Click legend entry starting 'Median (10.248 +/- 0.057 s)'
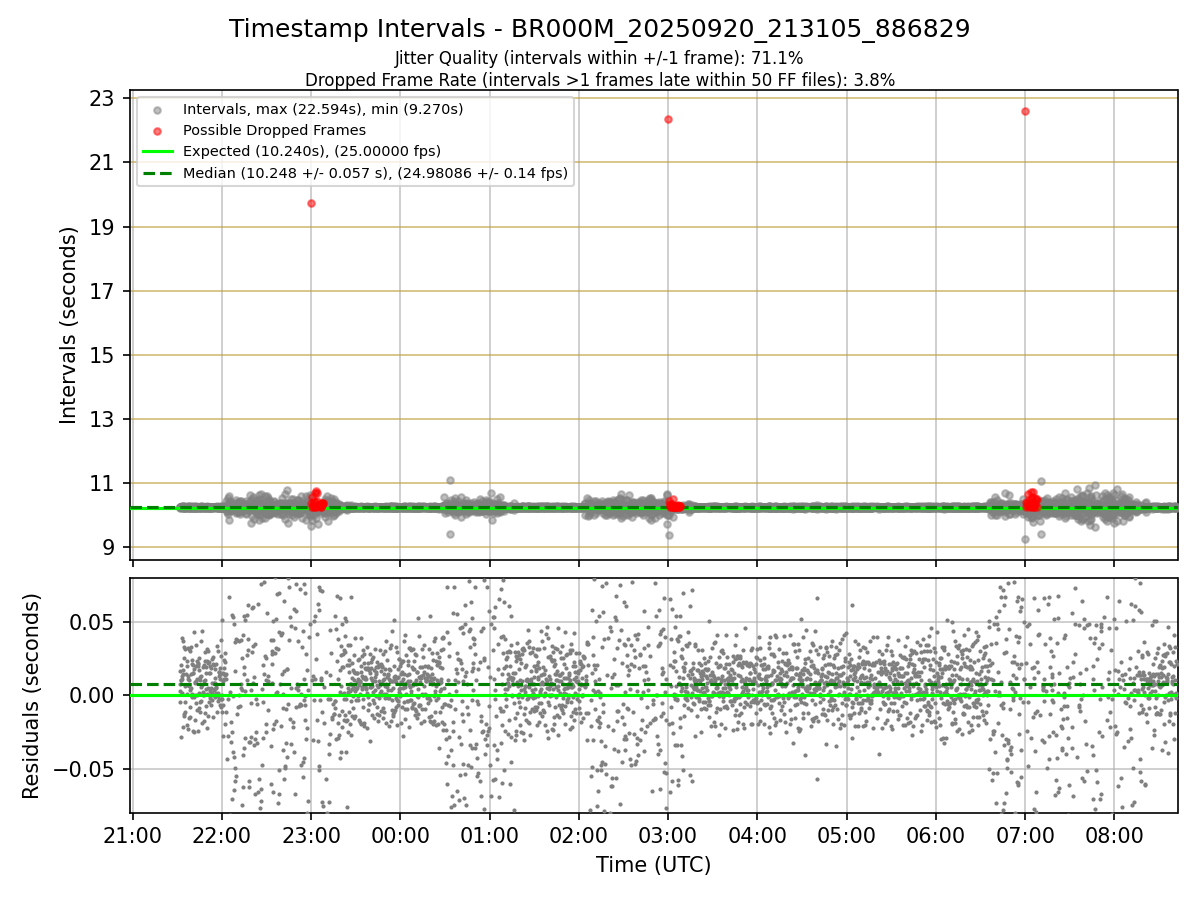Screen dimensions: 1200x900 pos(375,173)
